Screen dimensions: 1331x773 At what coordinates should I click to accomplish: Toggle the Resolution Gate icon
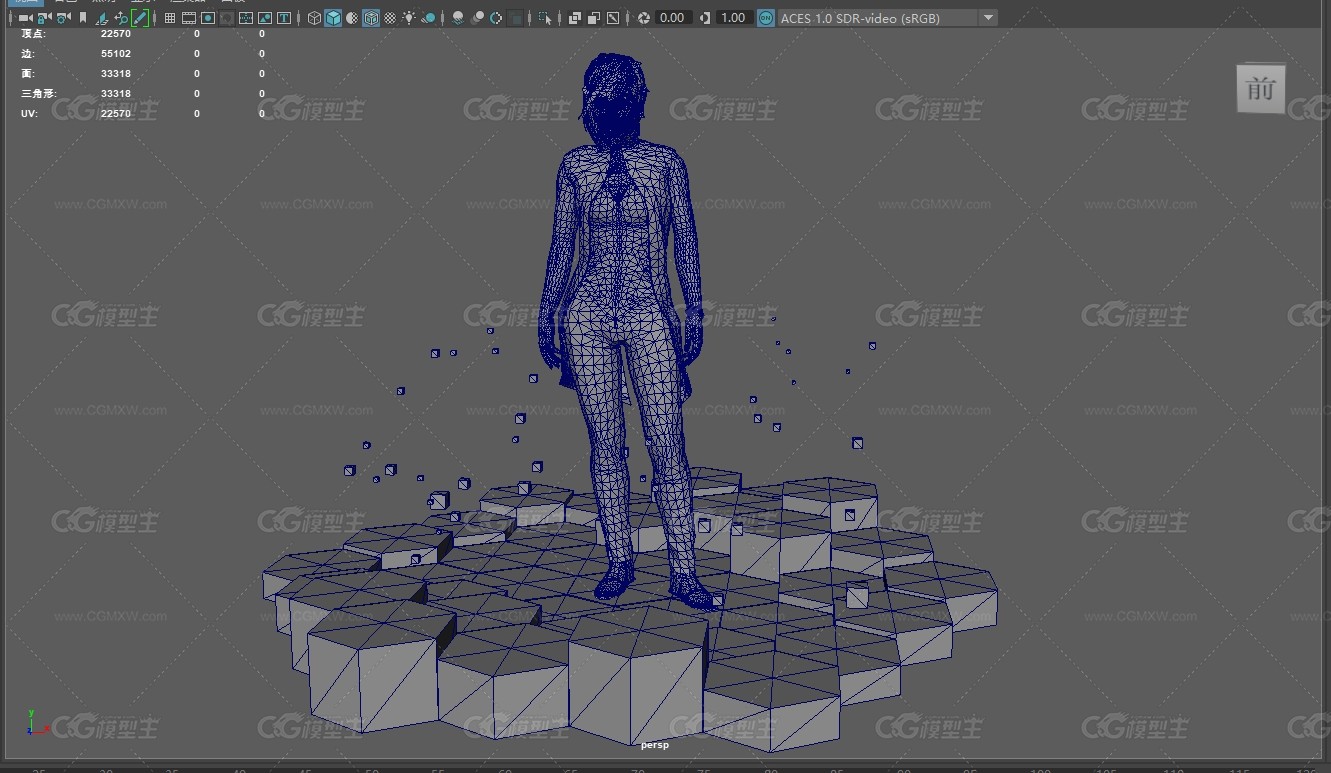point(208,18)
